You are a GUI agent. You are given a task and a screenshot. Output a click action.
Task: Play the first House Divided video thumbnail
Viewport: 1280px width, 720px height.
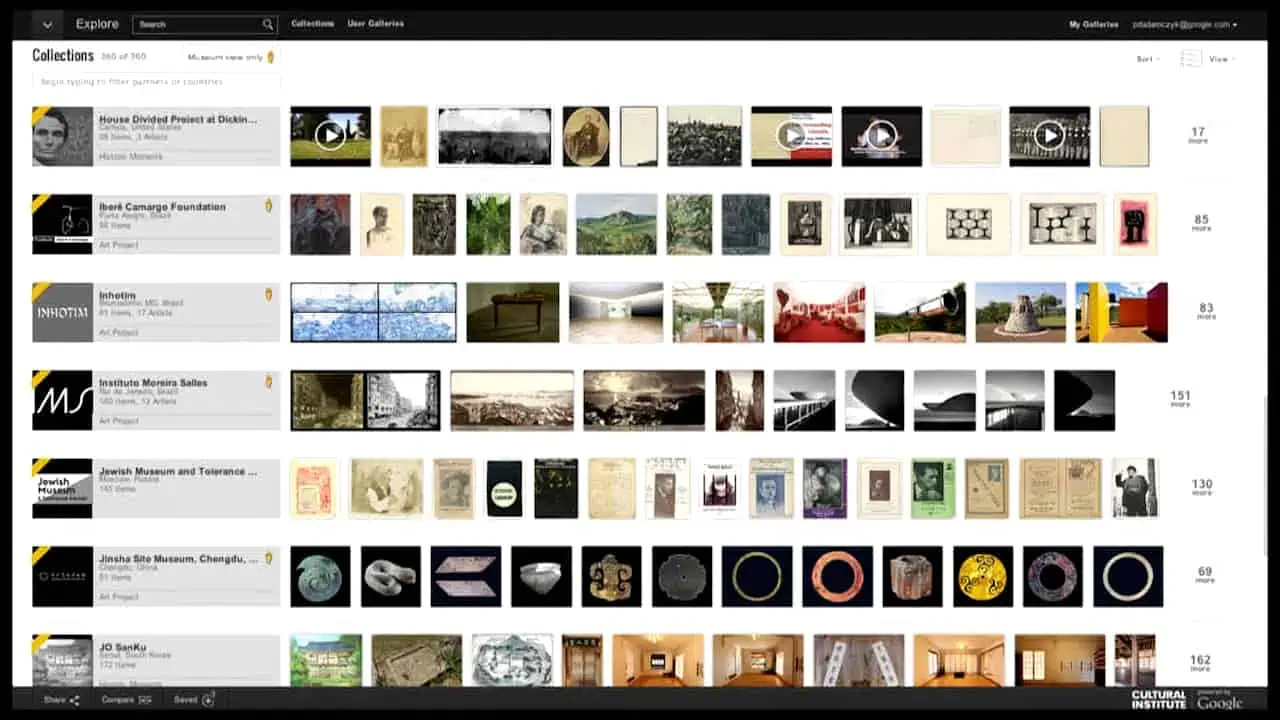(x=330, y=136)
